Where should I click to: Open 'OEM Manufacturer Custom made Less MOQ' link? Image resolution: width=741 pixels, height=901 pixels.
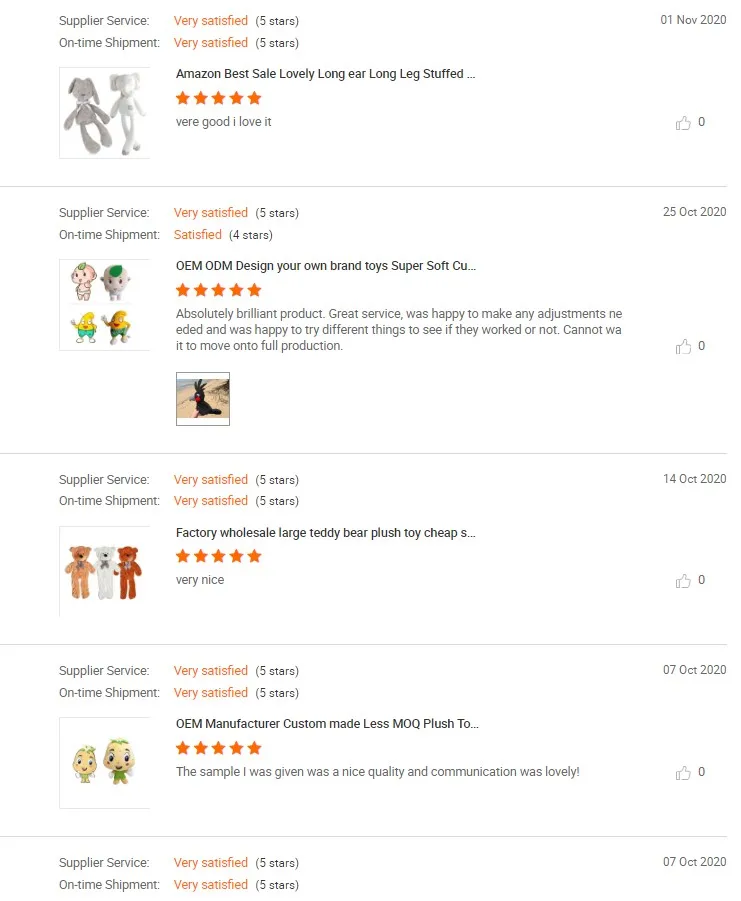pyautogui.click(x=327, y=724)
